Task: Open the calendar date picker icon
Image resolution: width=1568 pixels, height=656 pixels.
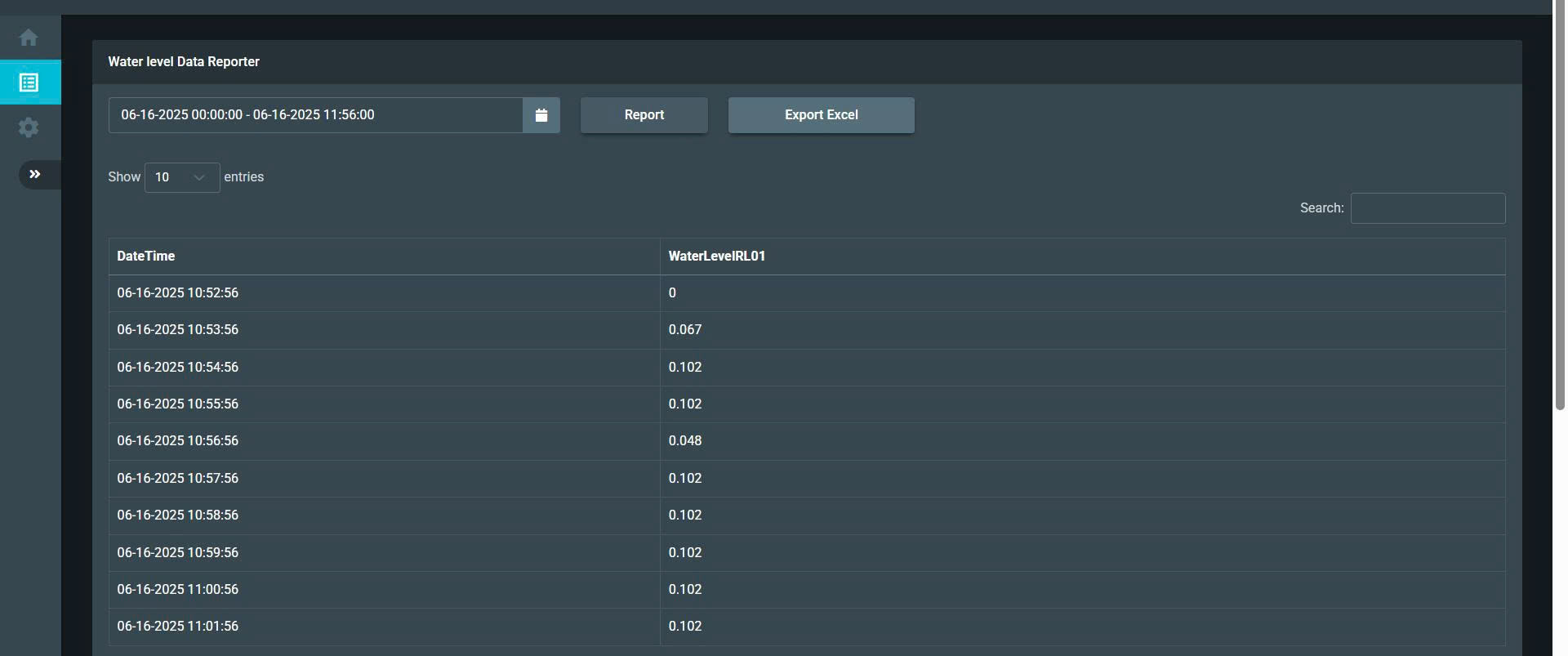Action: [541, 115]
